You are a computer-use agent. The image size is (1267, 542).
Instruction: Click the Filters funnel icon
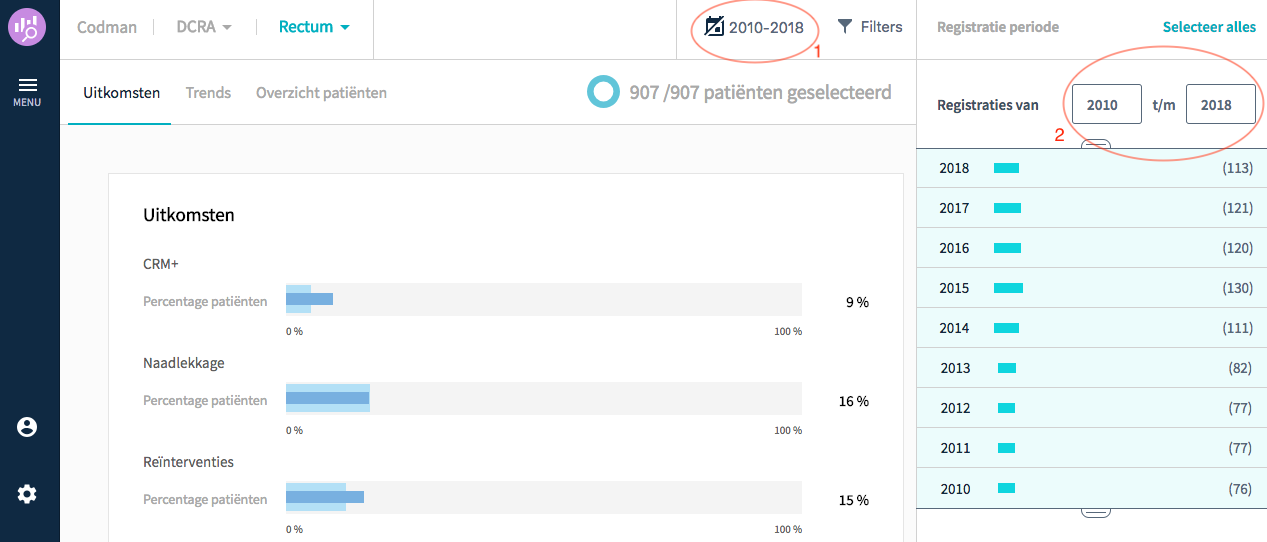(x=845, y=27)
